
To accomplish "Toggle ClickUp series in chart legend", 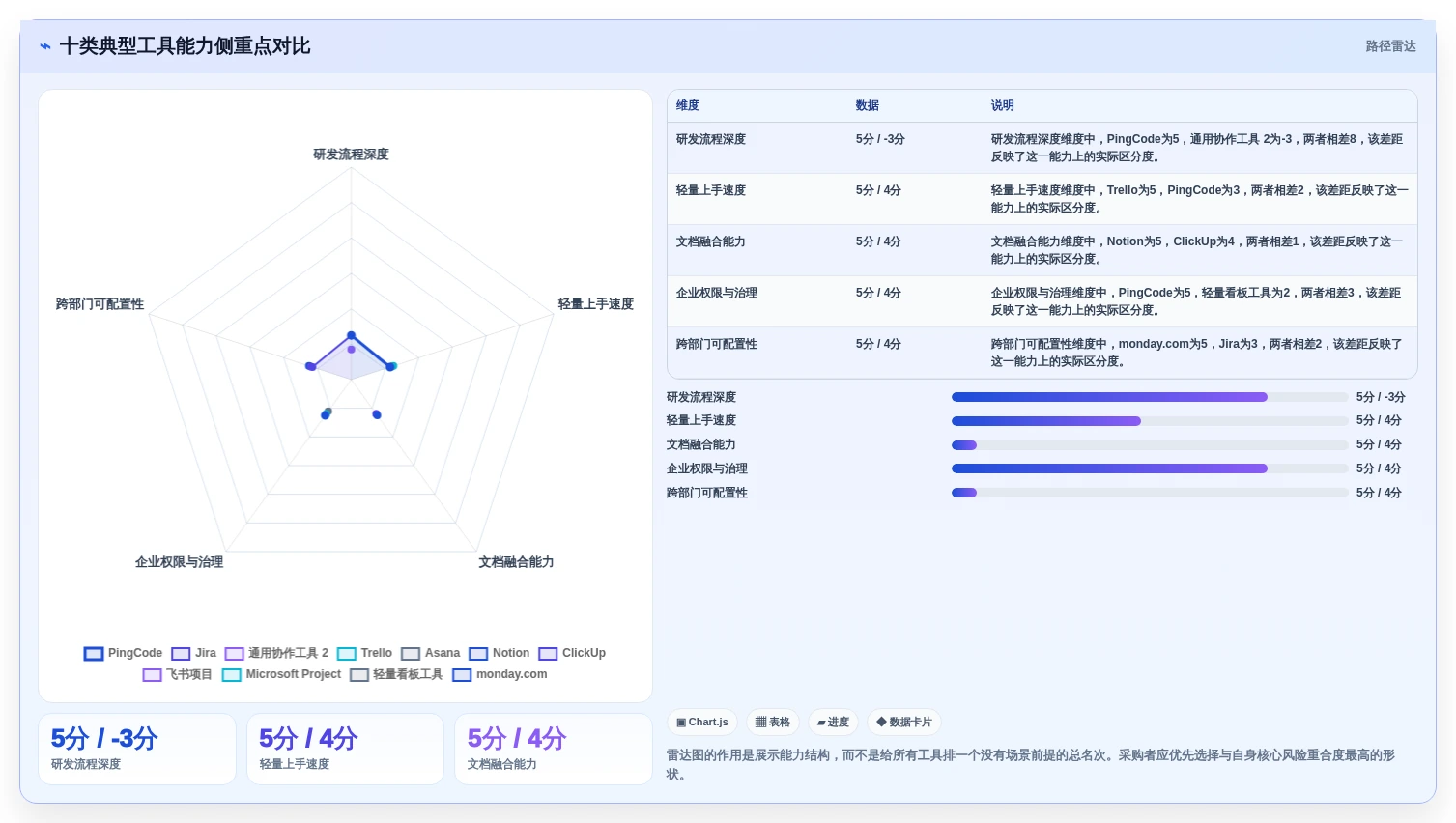I will tap(572, 653).
